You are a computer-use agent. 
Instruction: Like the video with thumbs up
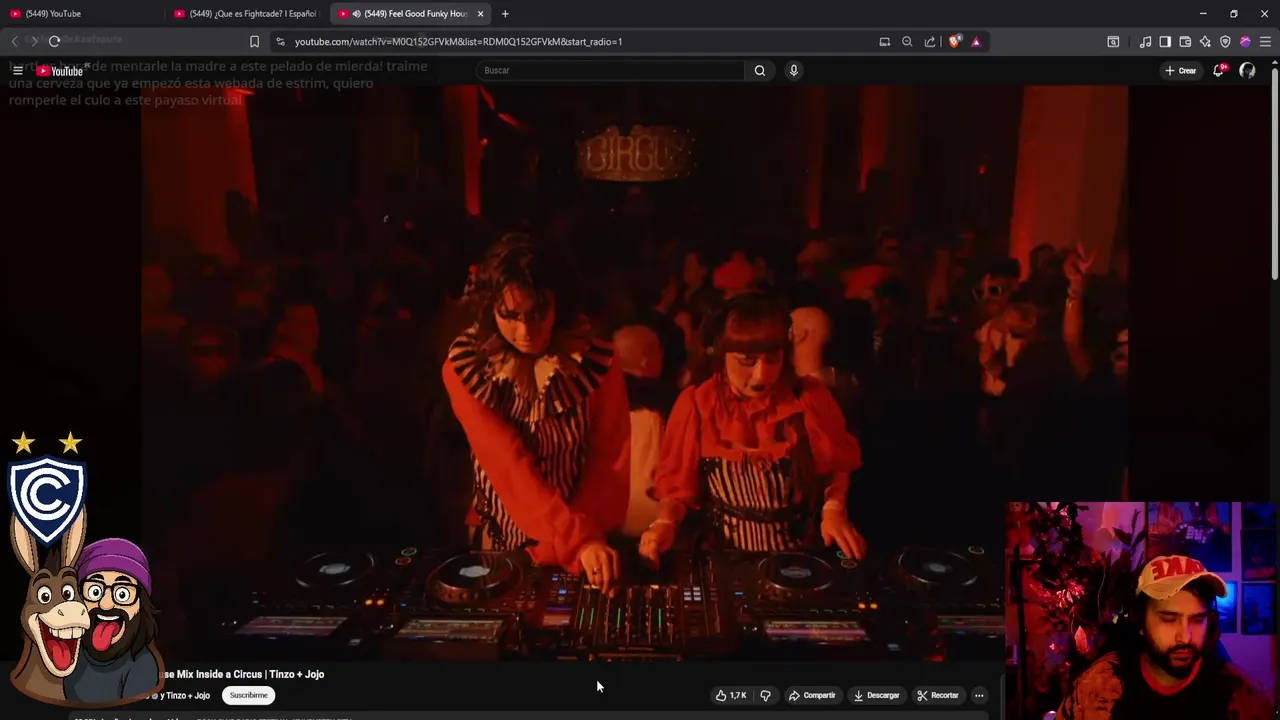point(731,695)
